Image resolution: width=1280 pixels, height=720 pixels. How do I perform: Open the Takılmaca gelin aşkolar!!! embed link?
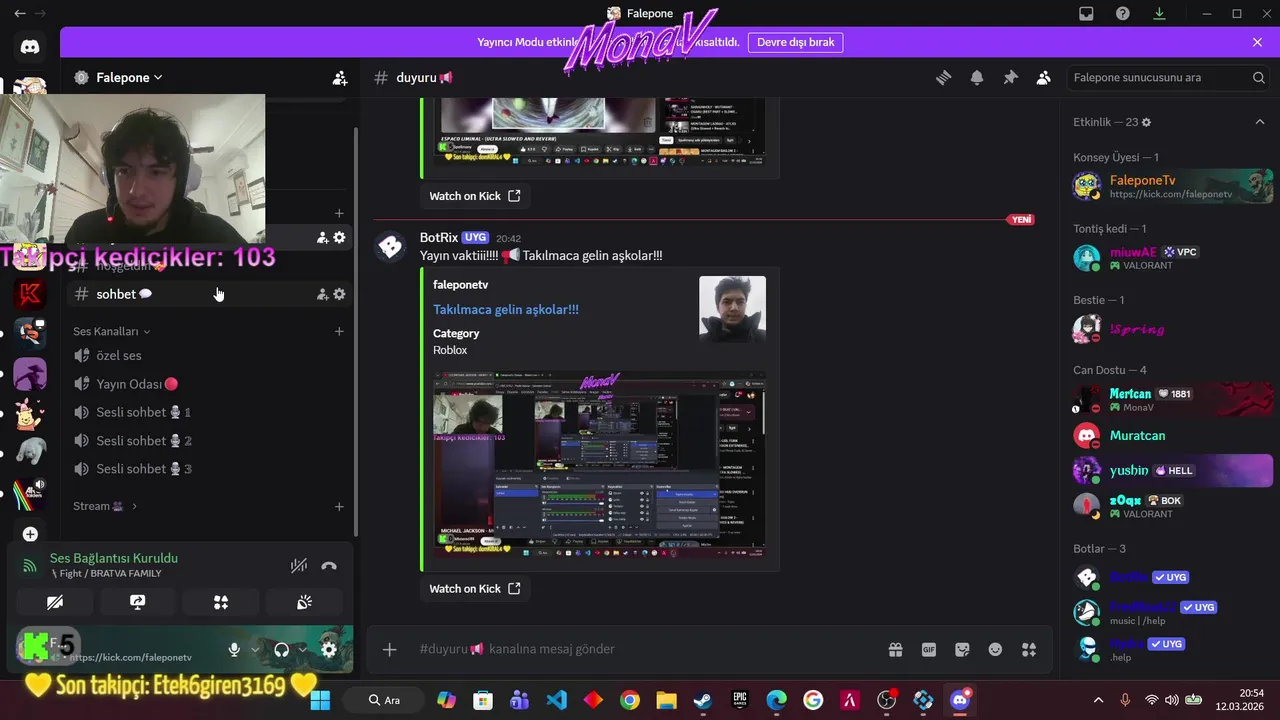(506, 310)
